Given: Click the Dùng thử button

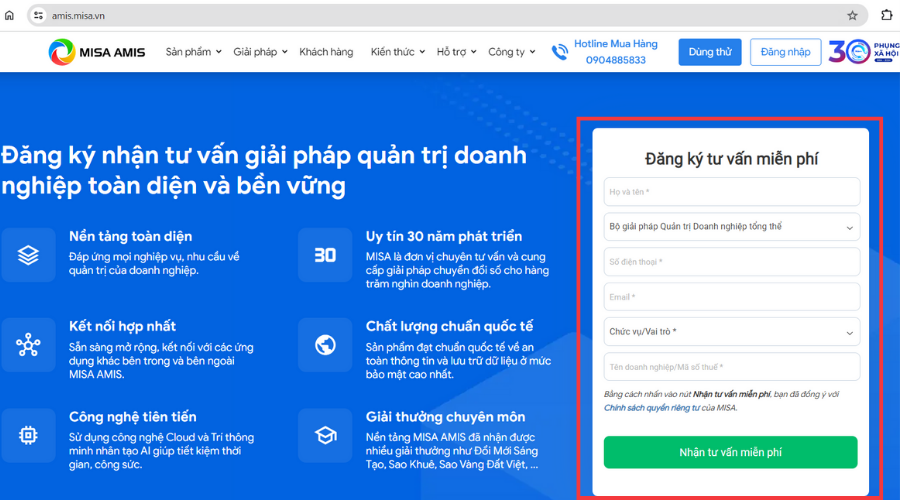Looking at the screenshot, I should point(710,52).
